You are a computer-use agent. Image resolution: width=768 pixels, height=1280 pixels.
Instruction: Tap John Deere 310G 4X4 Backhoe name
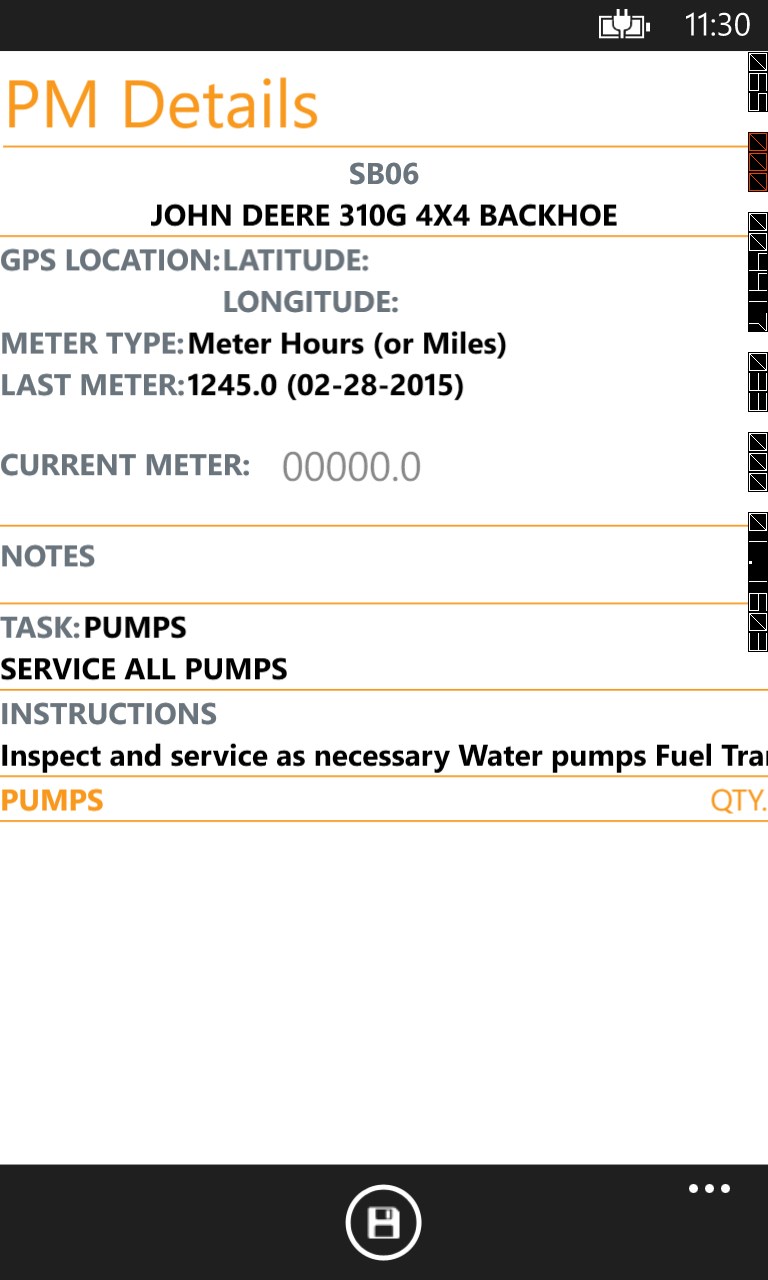point(383,215)
